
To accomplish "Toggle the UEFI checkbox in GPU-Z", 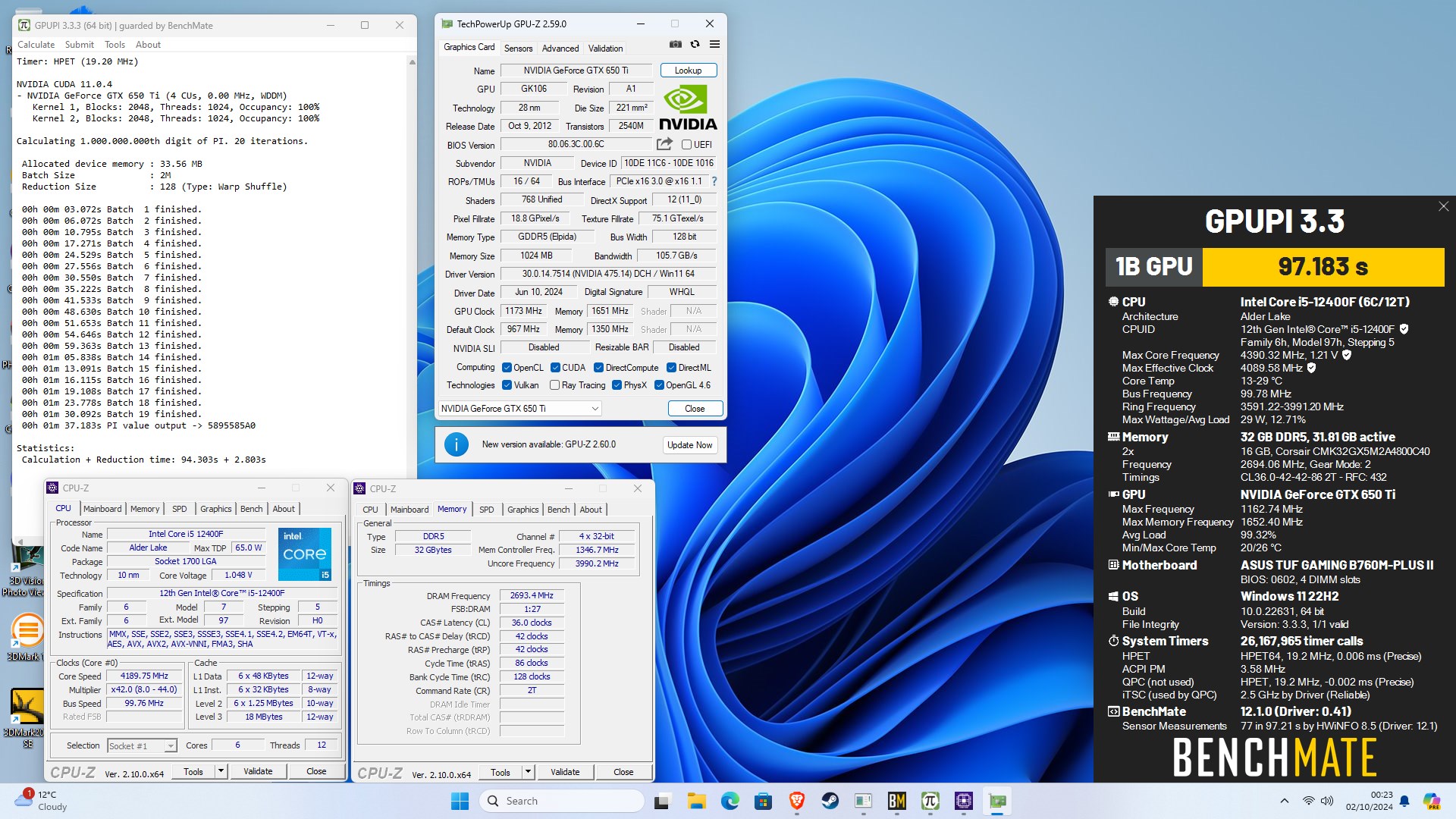I will point(686,145).
